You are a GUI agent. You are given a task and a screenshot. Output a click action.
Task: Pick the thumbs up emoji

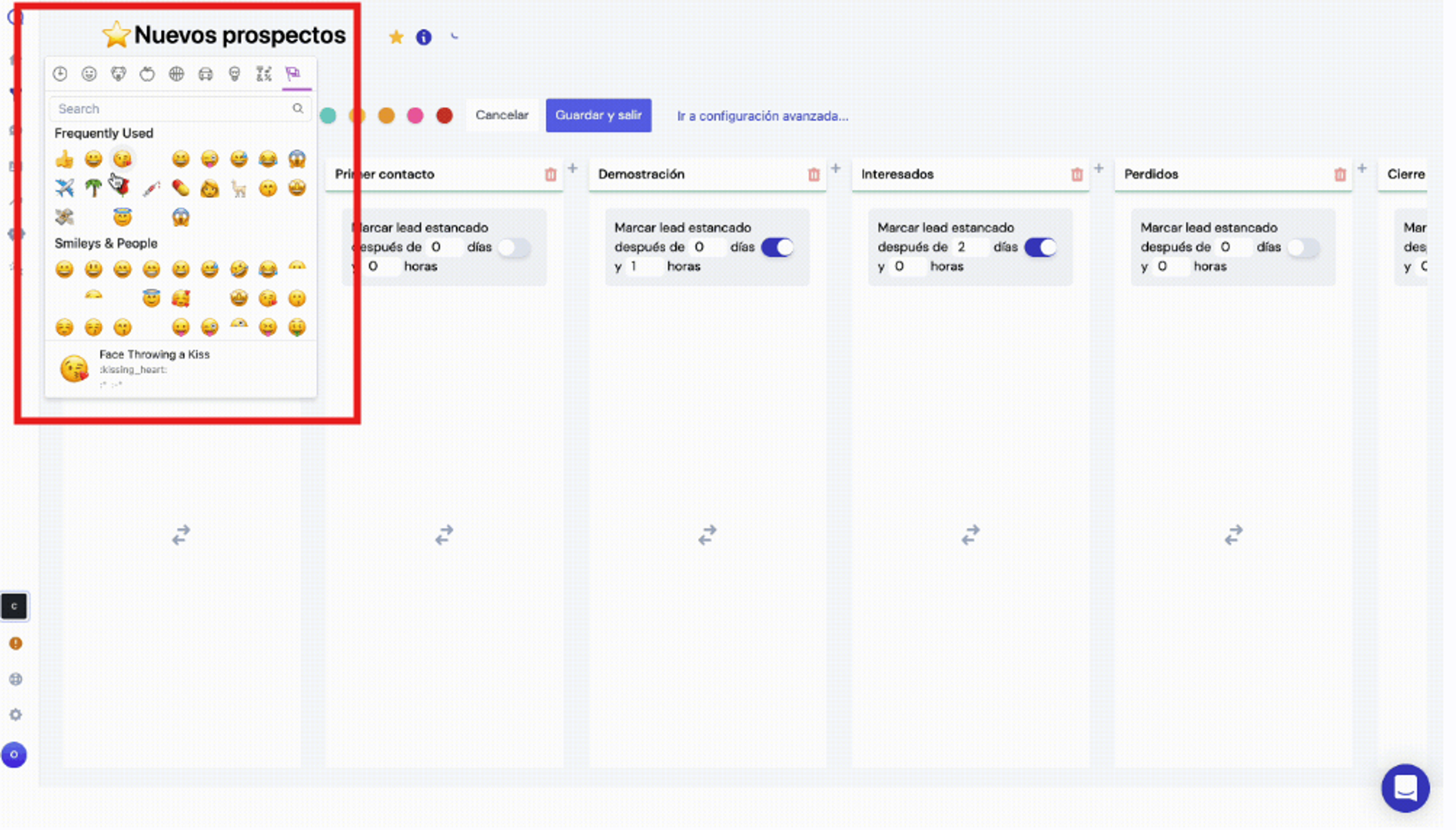tap(64, 159)
